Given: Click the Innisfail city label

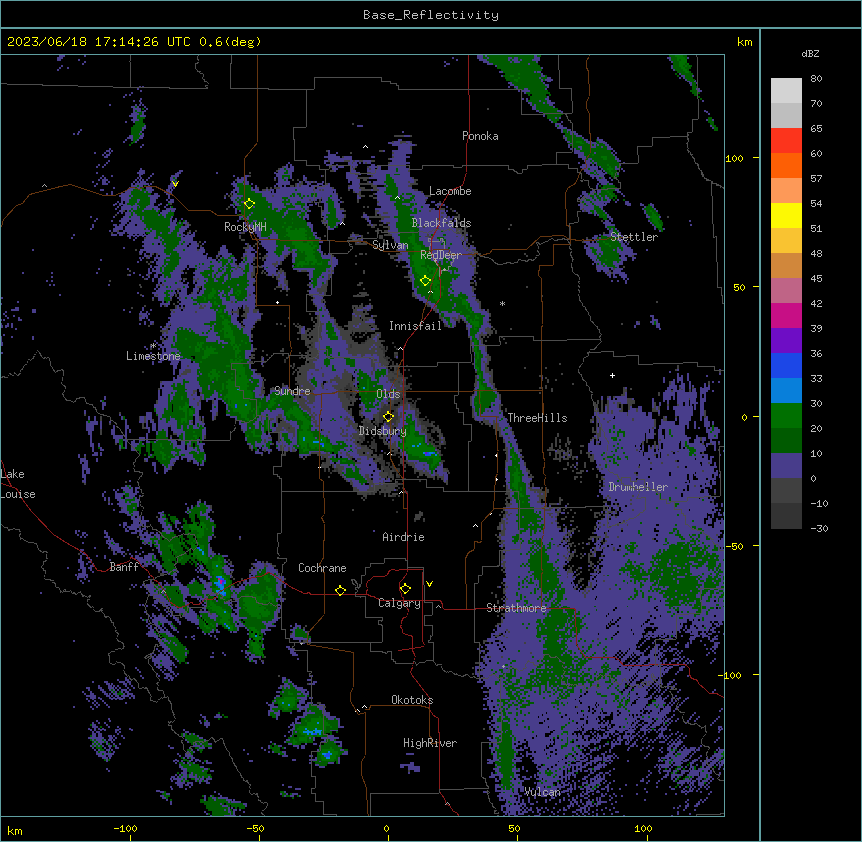Looking at the screenshot, I should [416, 326].
